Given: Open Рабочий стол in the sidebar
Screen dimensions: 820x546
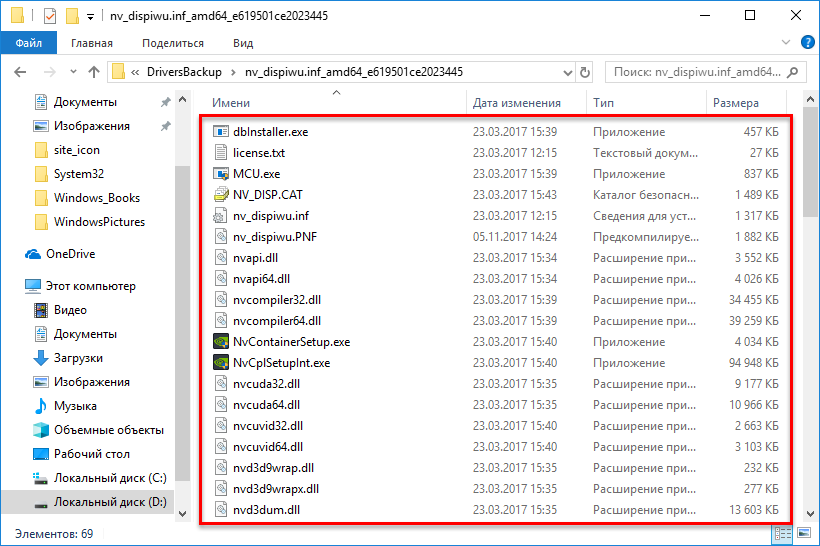Looking at the screenshot, I should [82, 453].
